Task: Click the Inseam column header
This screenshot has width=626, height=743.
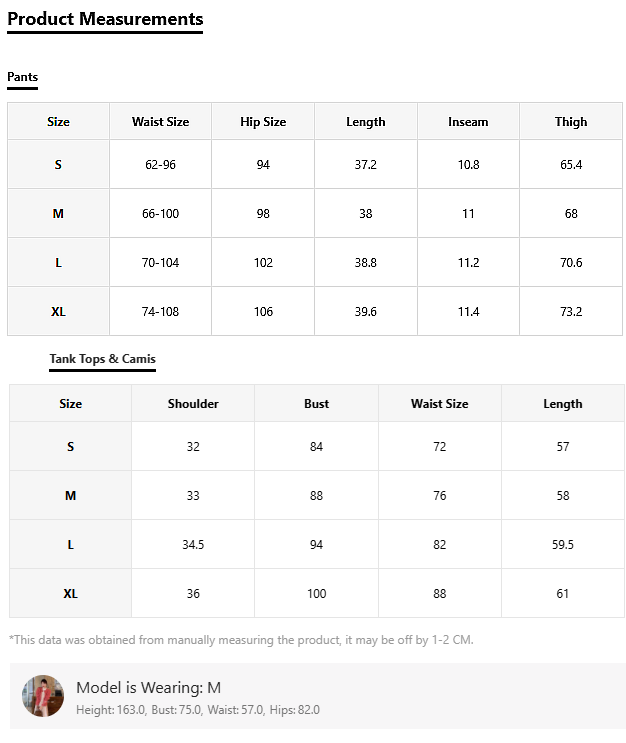Action: coord(468,122)
